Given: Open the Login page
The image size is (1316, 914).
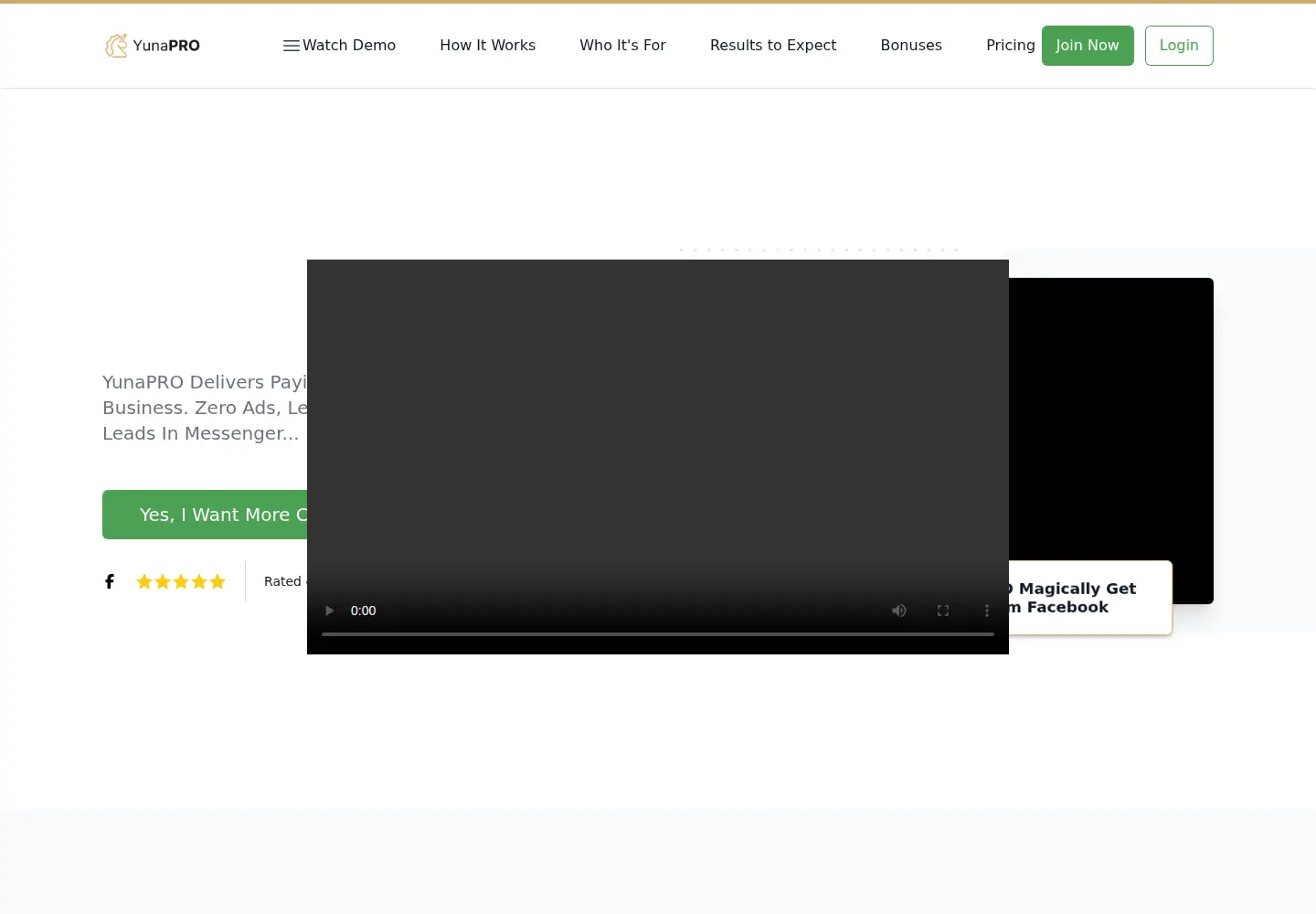Looking at the screenshot, I should click(x=1179, y=46).
